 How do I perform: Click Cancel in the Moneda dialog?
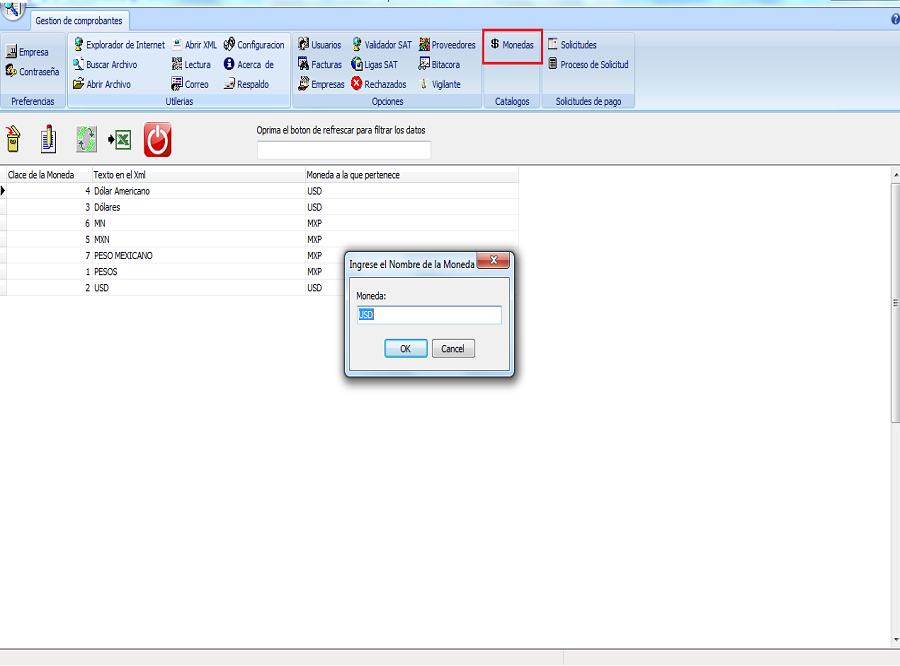click(x=453, y=349)
